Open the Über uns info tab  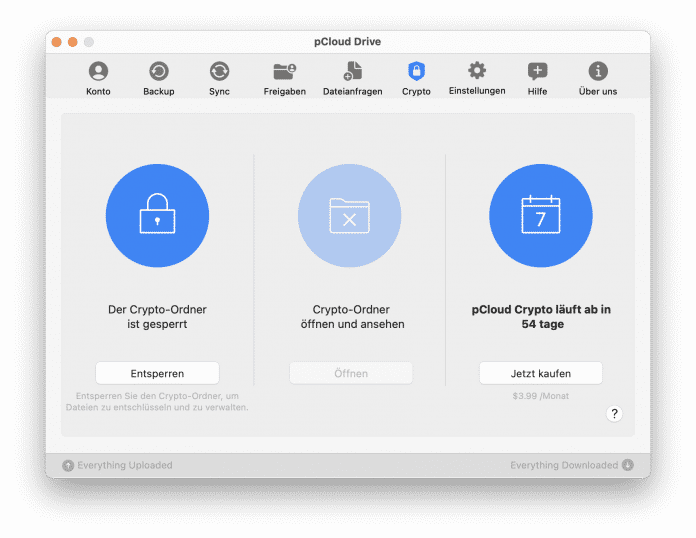pos(598,79)
